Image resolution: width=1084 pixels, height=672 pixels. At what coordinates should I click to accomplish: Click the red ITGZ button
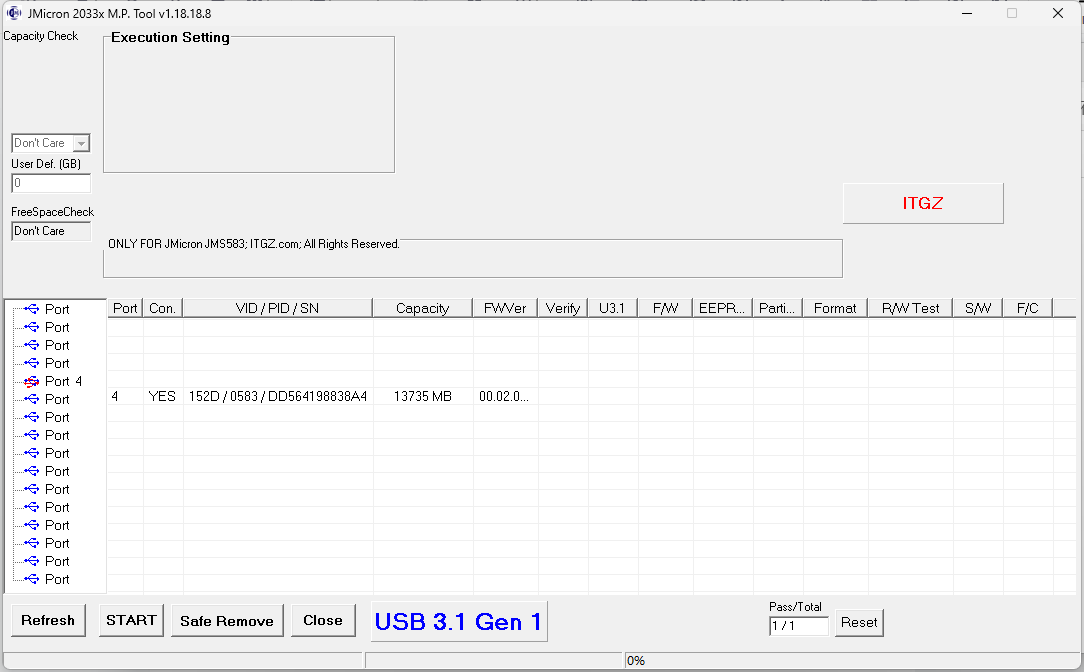pyautogui.click(x=923, y=203)
